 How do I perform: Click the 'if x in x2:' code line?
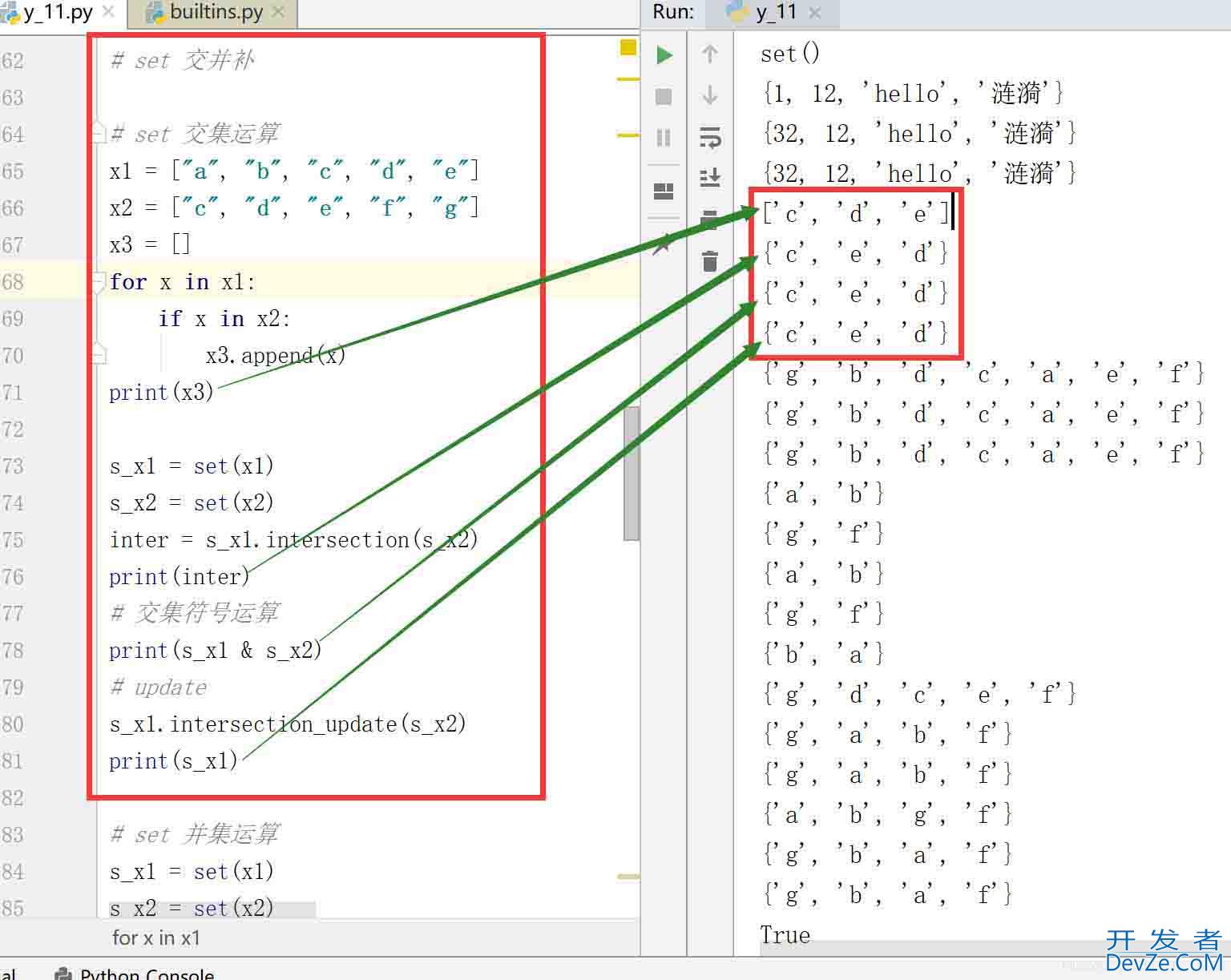click(224, 318)
